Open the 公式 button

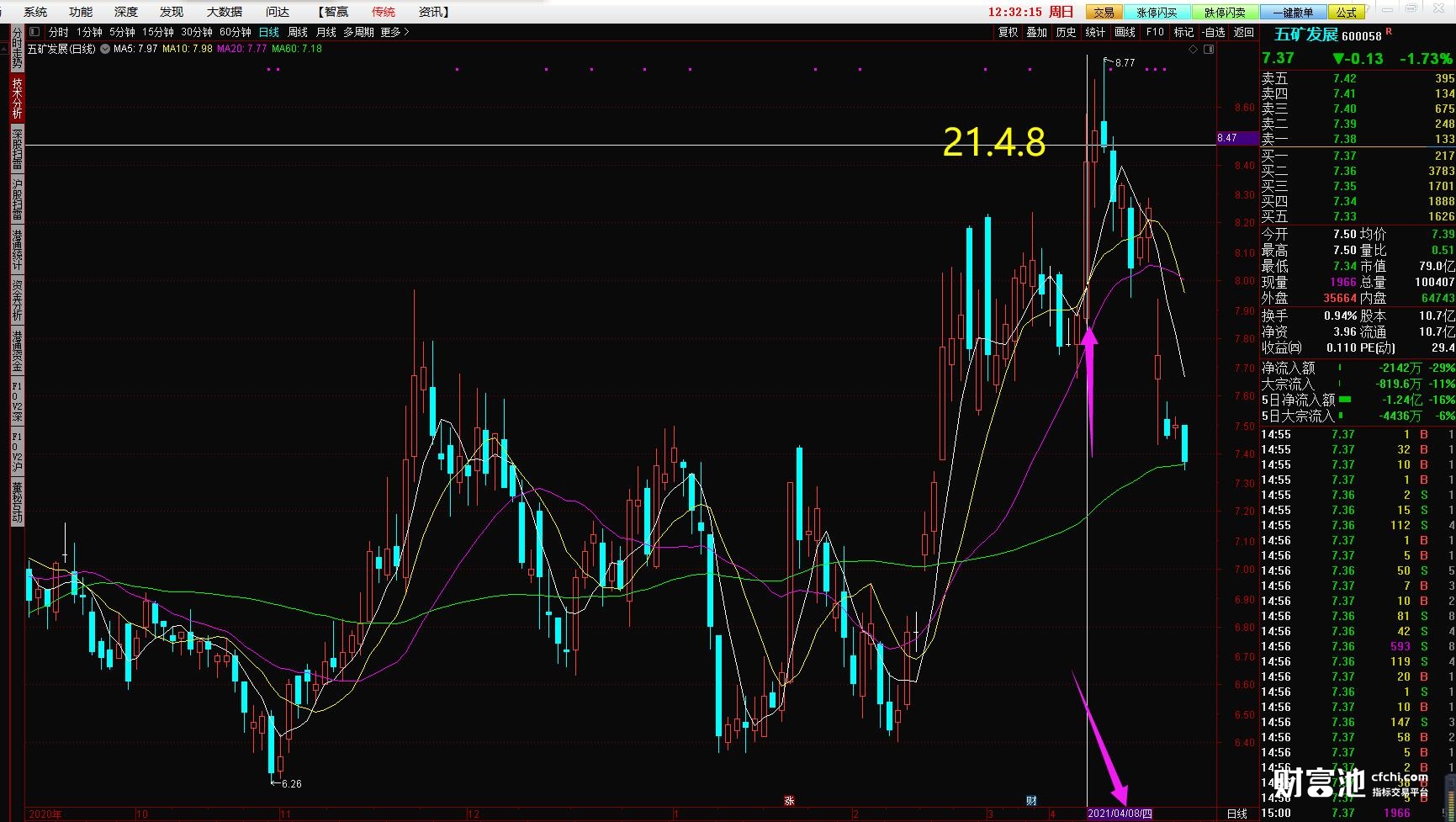pyautogui.click(x=1346, y=12)
